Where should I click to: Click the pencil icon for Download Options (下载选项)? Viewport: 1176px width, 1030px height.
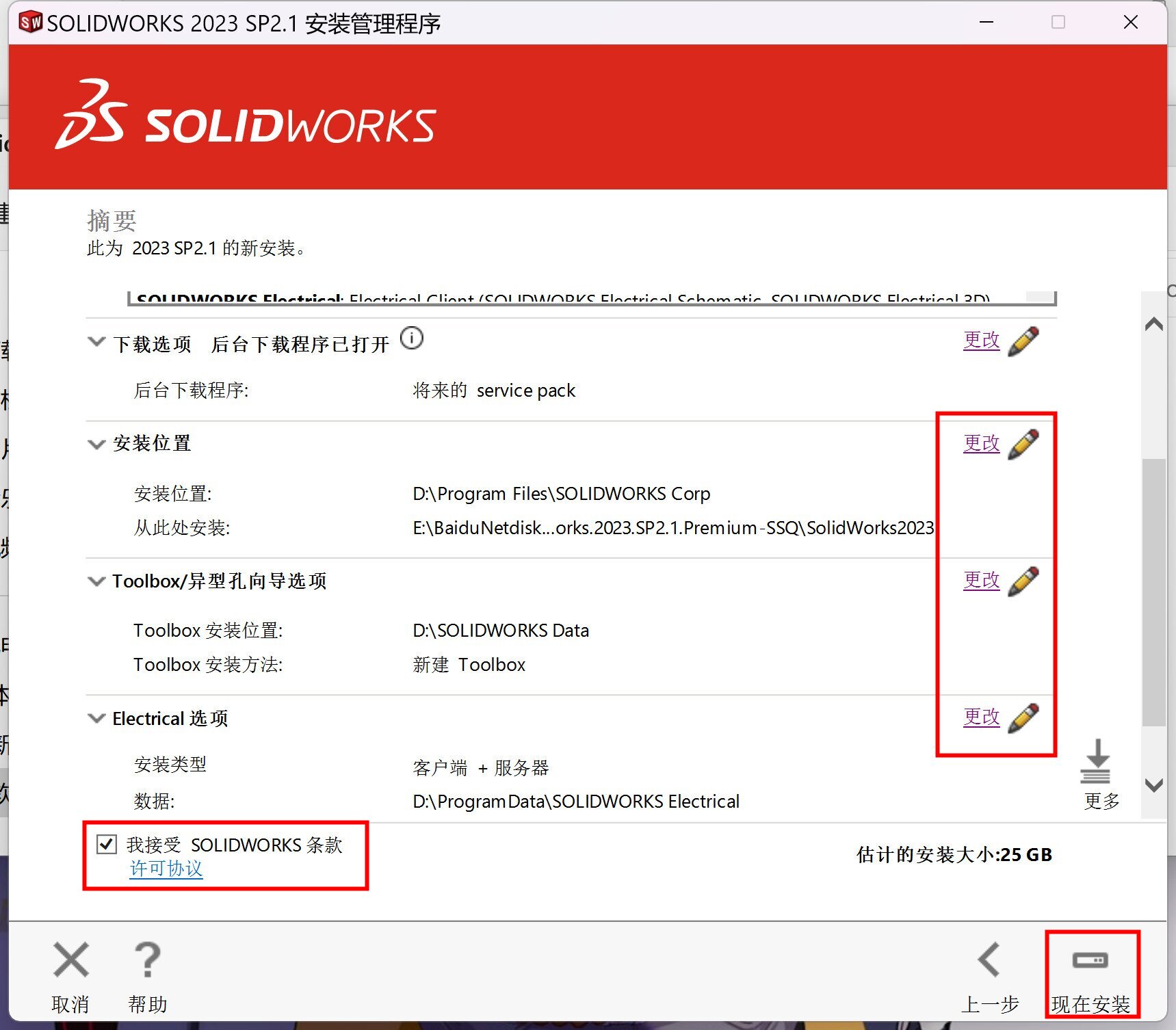(x=1023, y=341)
